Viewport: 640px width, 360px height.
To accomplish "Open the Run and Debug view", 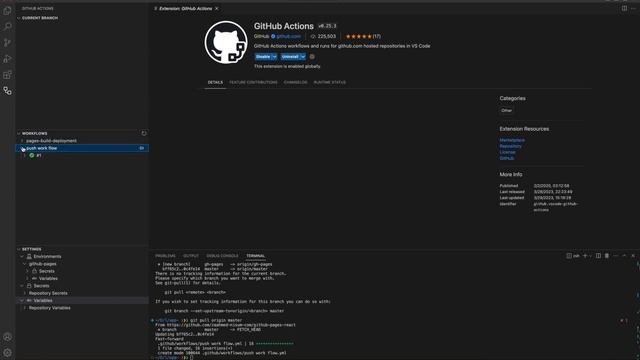I will 7,59.
